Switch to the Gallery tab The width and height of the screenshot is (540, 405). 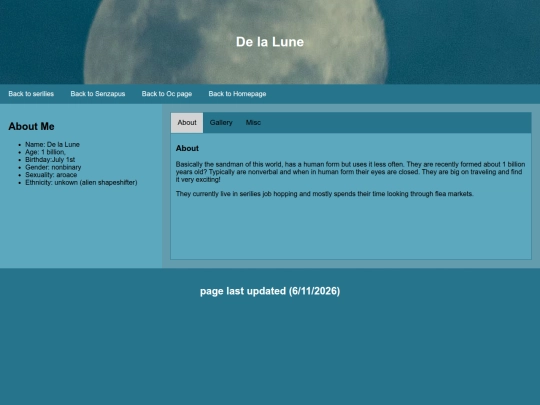(221, 123)
